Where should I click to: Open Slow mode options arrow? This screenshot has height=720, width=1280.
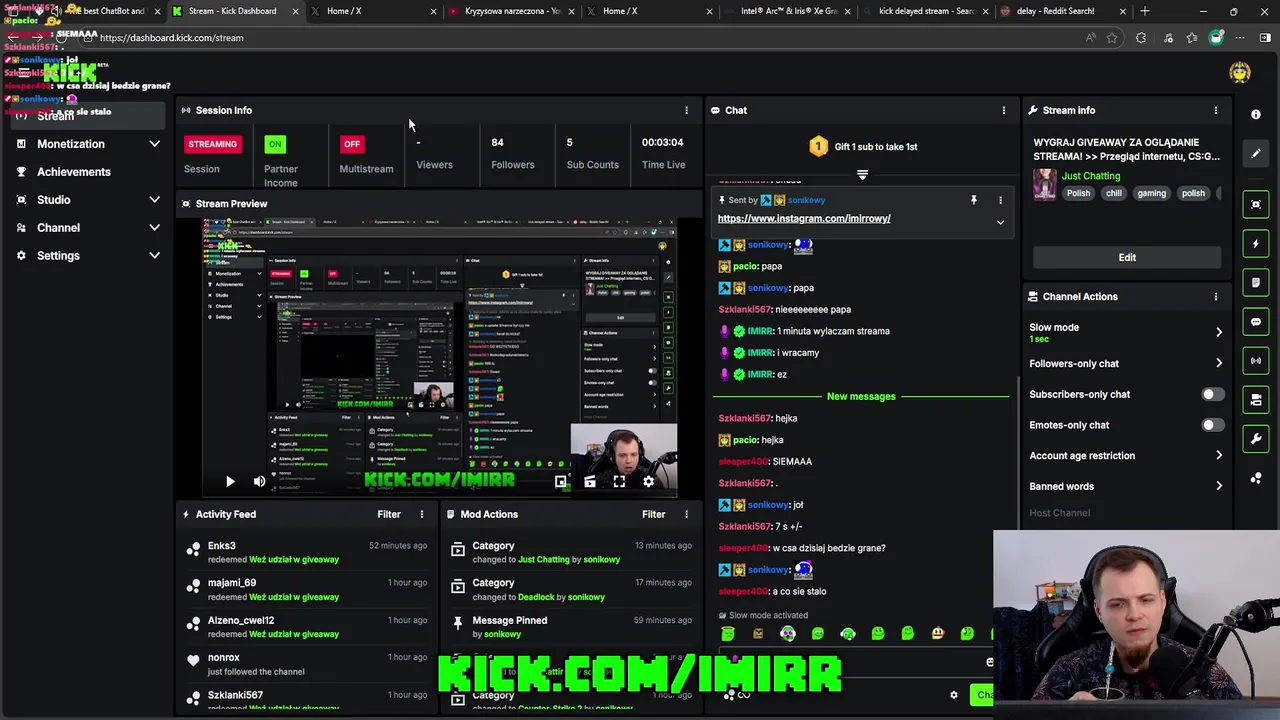pos(1218,332)
